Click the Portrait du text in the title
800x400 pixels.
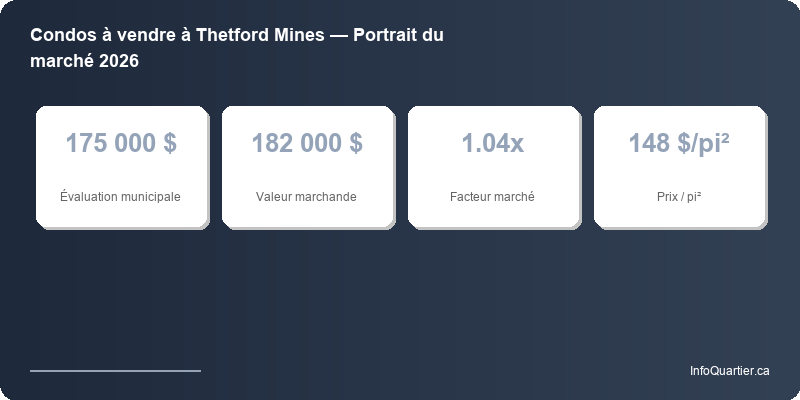pos(398,35)
